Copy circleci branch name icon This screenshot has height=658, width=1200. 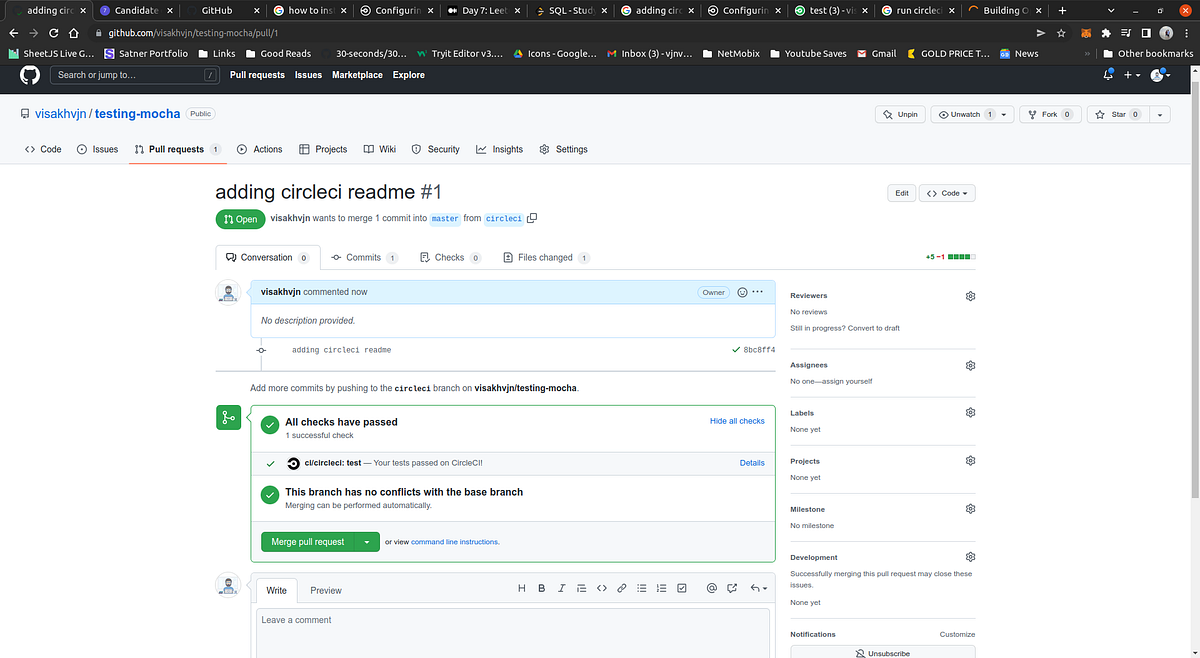532,218
